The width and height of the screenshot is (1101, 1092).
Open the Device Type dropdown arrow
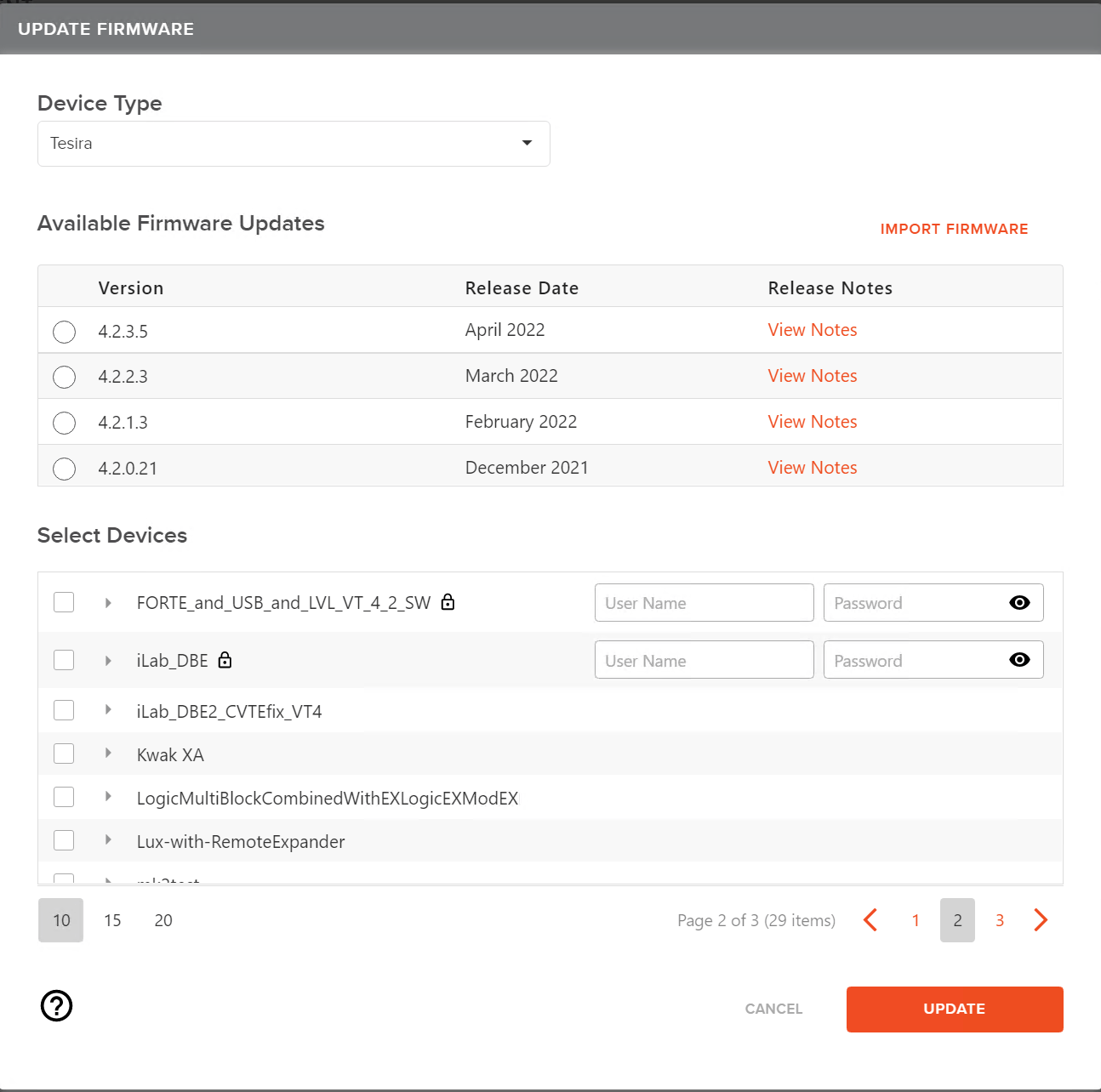[x=526, y=144]
